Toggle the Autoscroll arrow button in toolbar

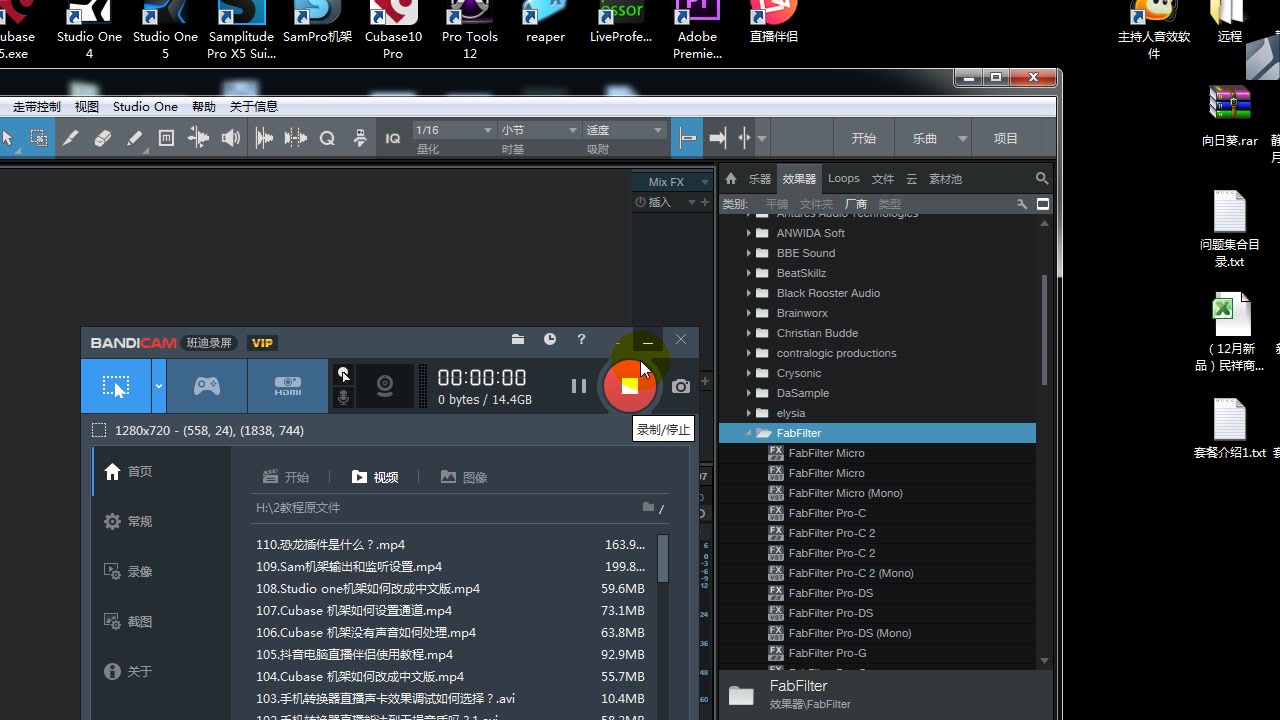tap(718, 138)
